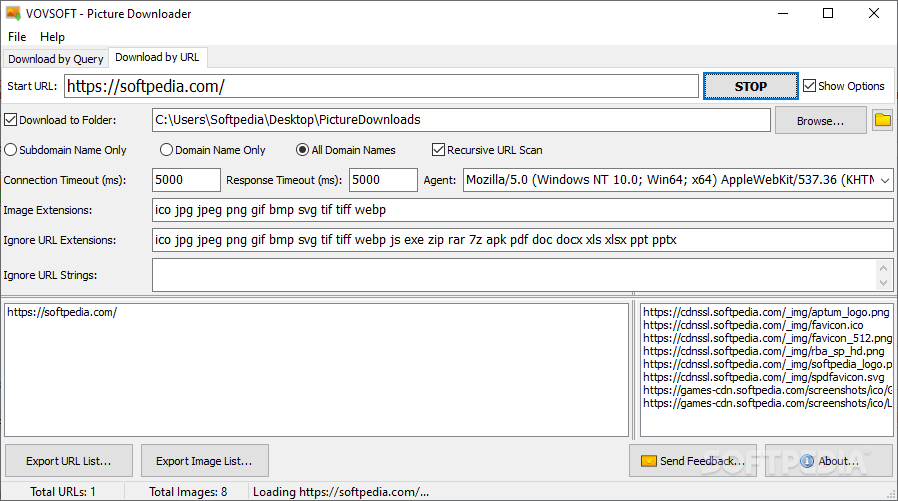Image resolution: width=898 pixels, height=501 pixels.
Task: Toggle the Show Options checkbox
Action: [x=809, y=86]
